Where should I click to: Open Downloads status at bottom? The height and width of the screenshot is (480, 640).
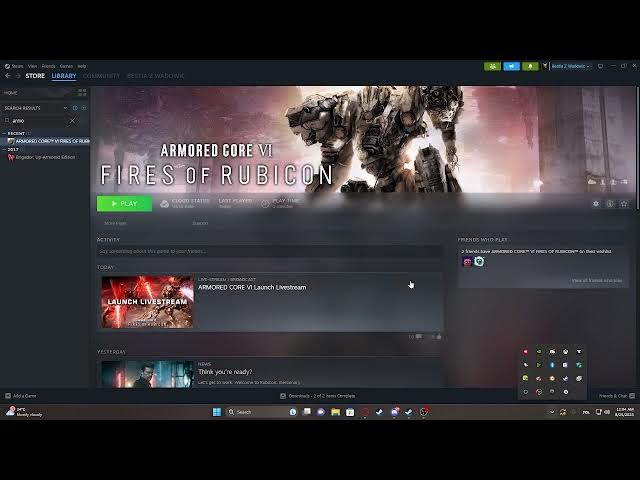(318, 396)
